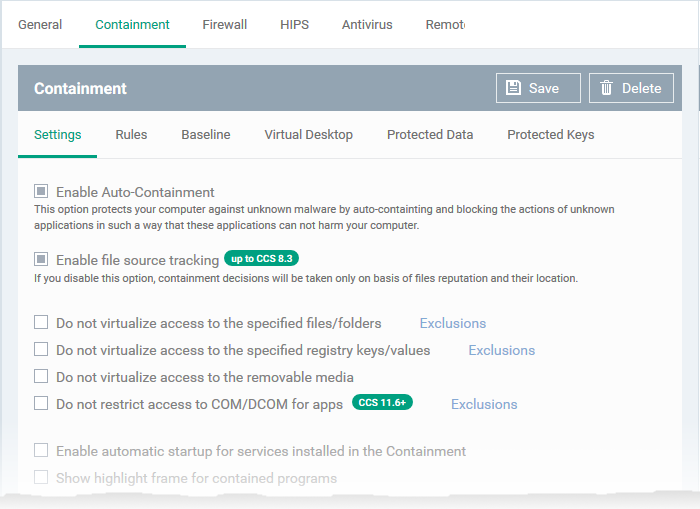Open the HIPS tab

pyautogui.click(x=294, y=25)
